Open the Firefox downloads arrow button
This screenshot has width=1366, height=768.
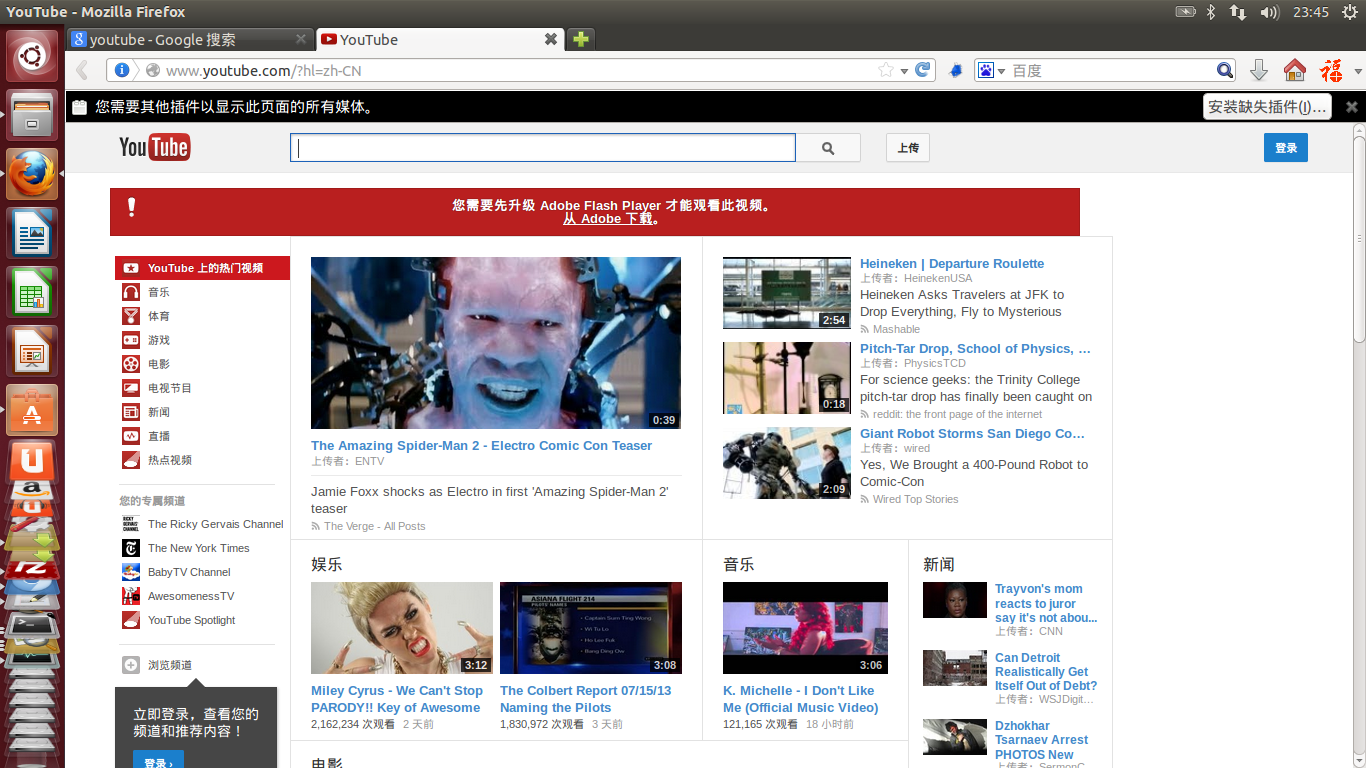[x=1259, y=70]
